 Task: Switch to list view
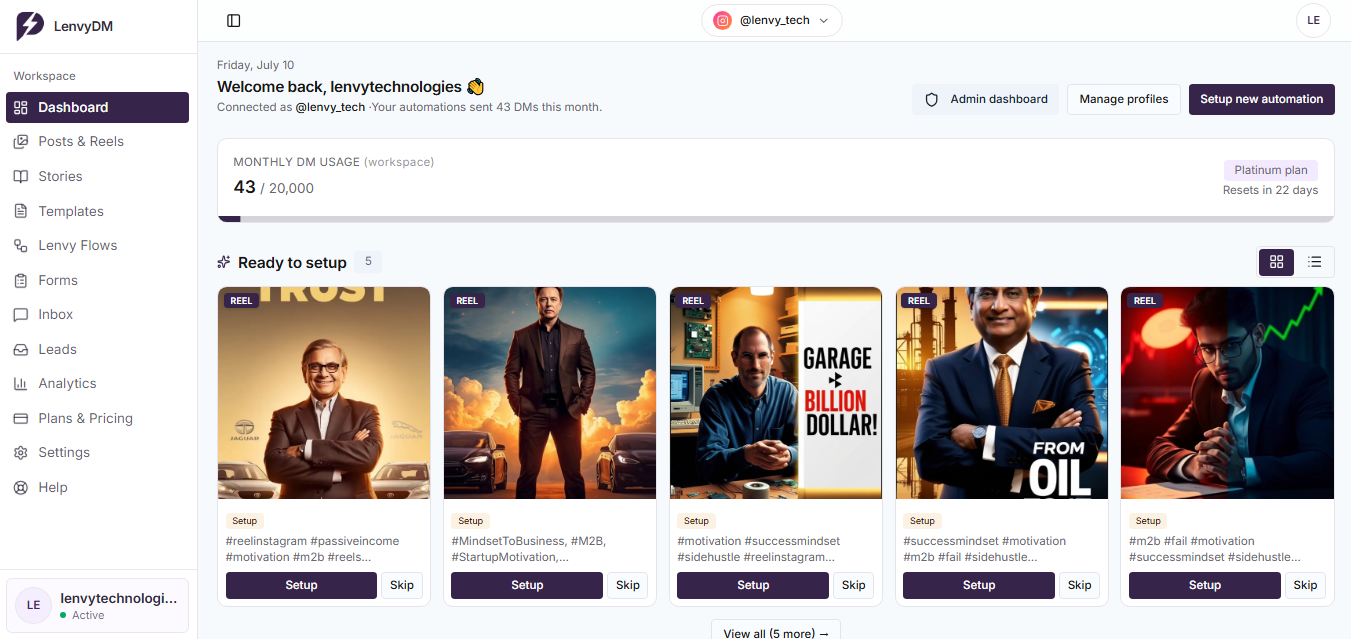point(1315,262)
